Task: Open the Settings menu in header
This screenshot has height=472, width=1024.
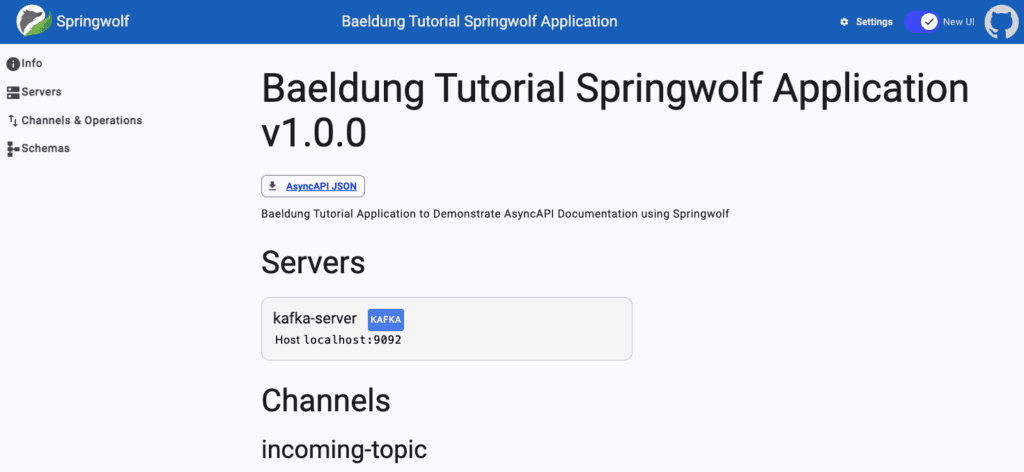Action: click(866, 22)
